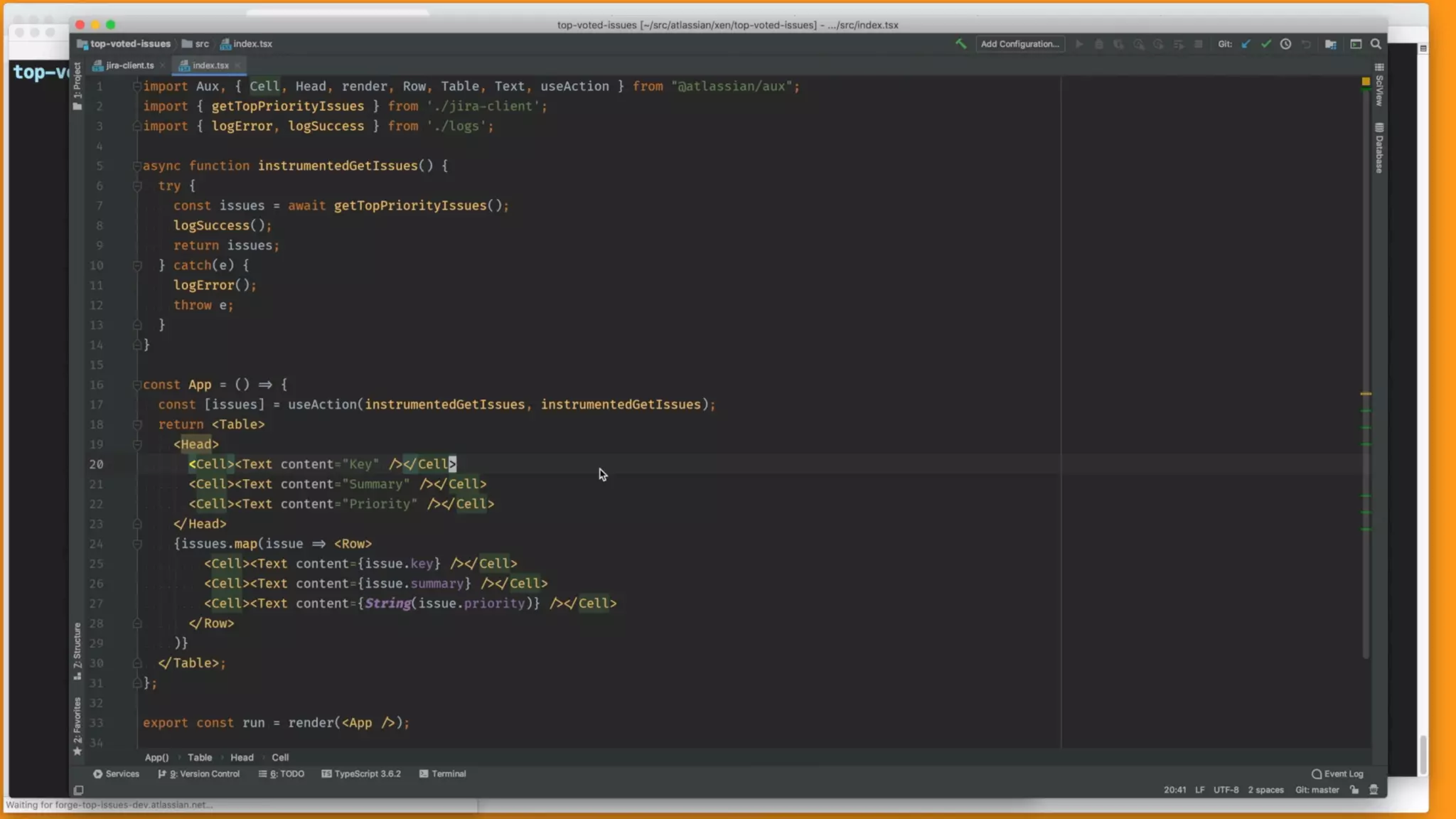Screen dimensions: 1456x819
Task: Open the Event Log
Action: pyautogui.click(x=1337, y=773)
